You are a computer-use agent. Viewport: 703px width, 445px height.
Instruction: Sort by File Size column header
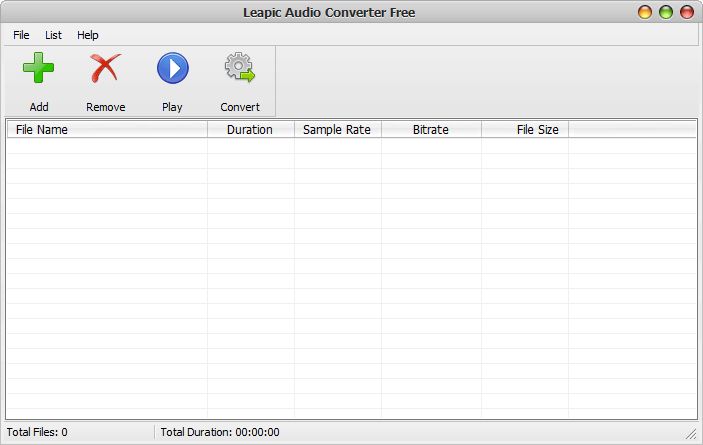click(x=525, y=130)
